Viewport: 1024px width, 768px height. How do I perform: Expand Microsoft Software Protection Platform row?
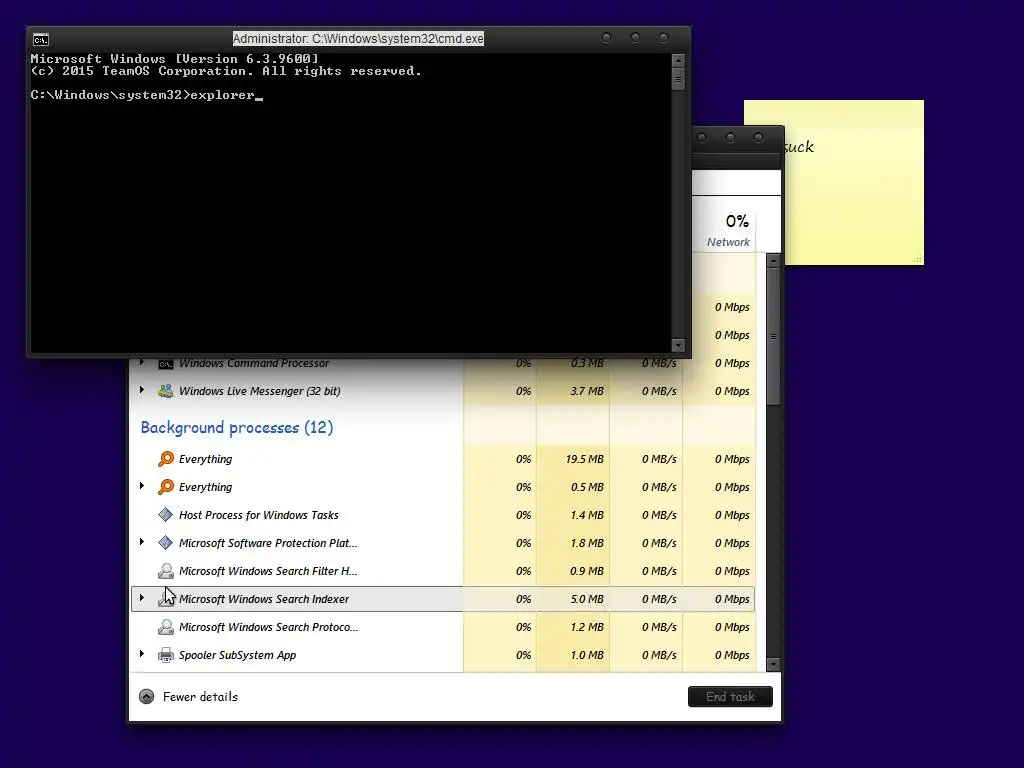142,542
